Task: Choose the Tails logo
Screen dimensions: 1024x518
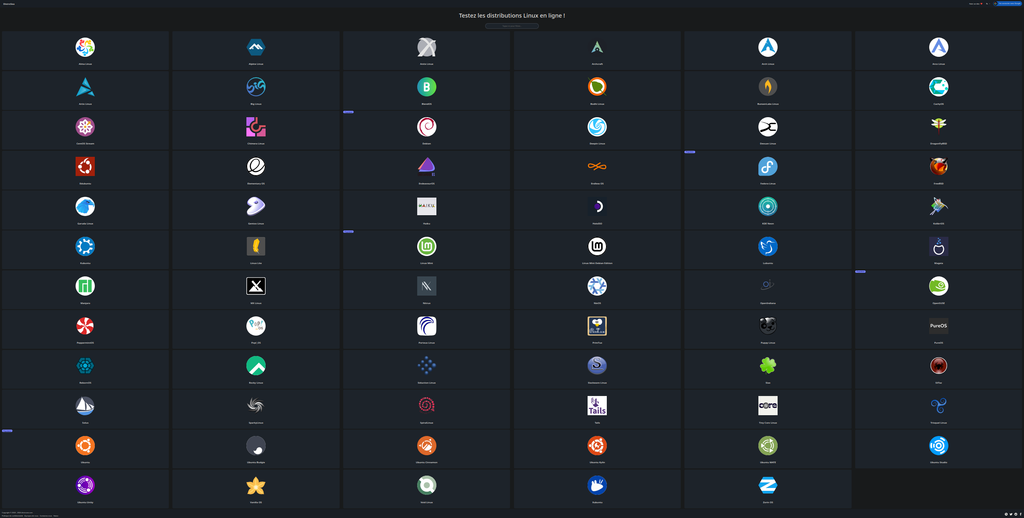Action: (597, 405)
